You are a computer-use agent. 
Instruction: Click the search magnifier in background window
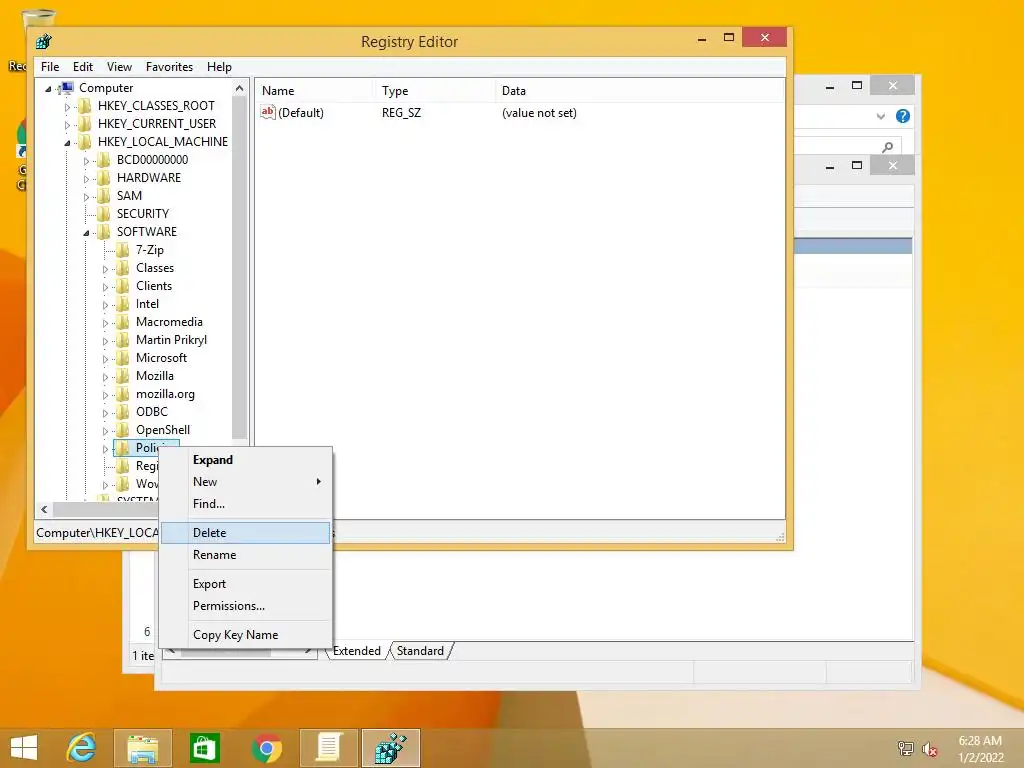coord(887,147)
